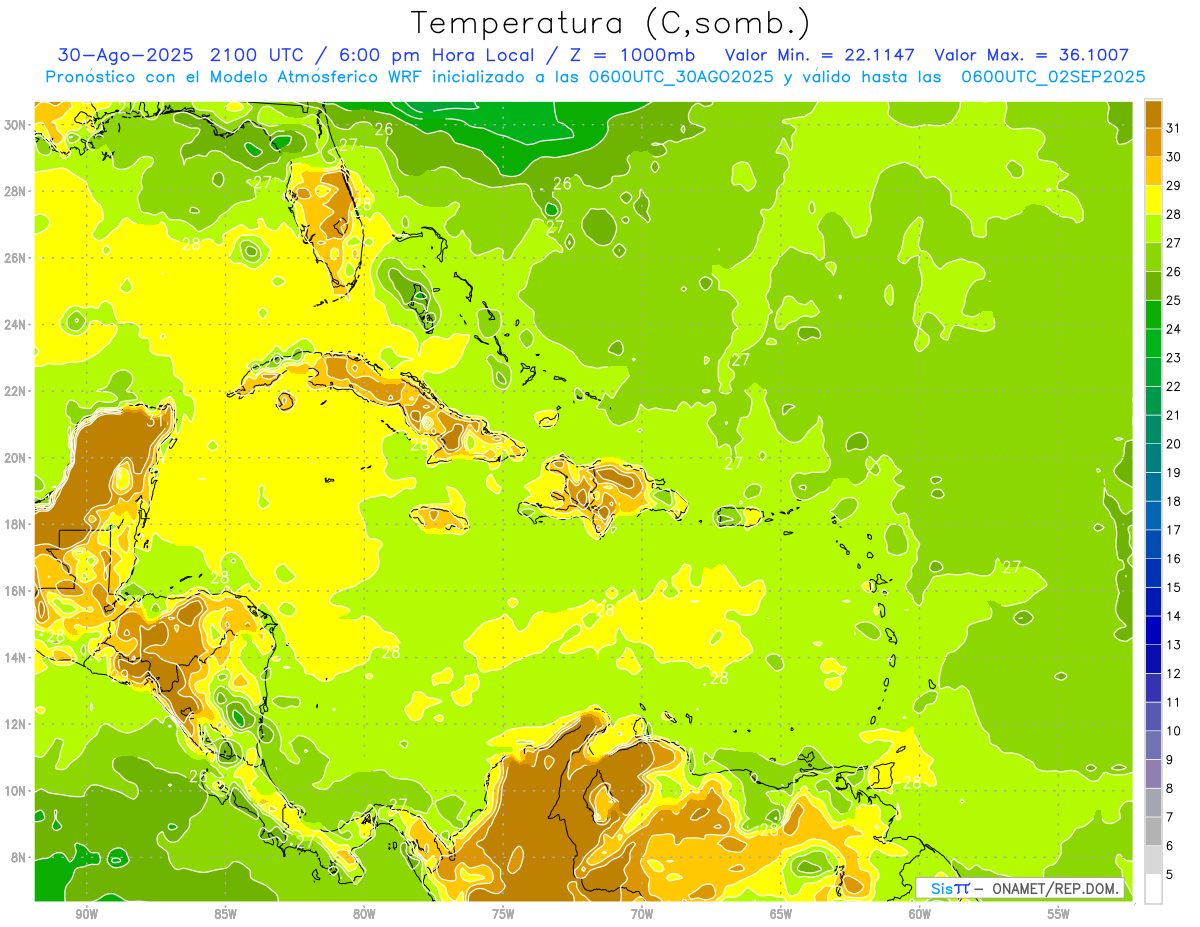Click the 28N latitude axis label
Image resolution: width=1200 pixels, height=927 pixels.
coord(15,191)
